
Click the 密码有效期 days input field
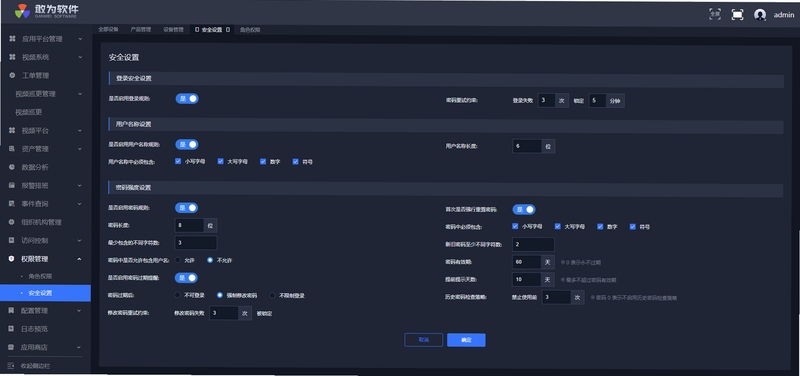click(527, 262)
